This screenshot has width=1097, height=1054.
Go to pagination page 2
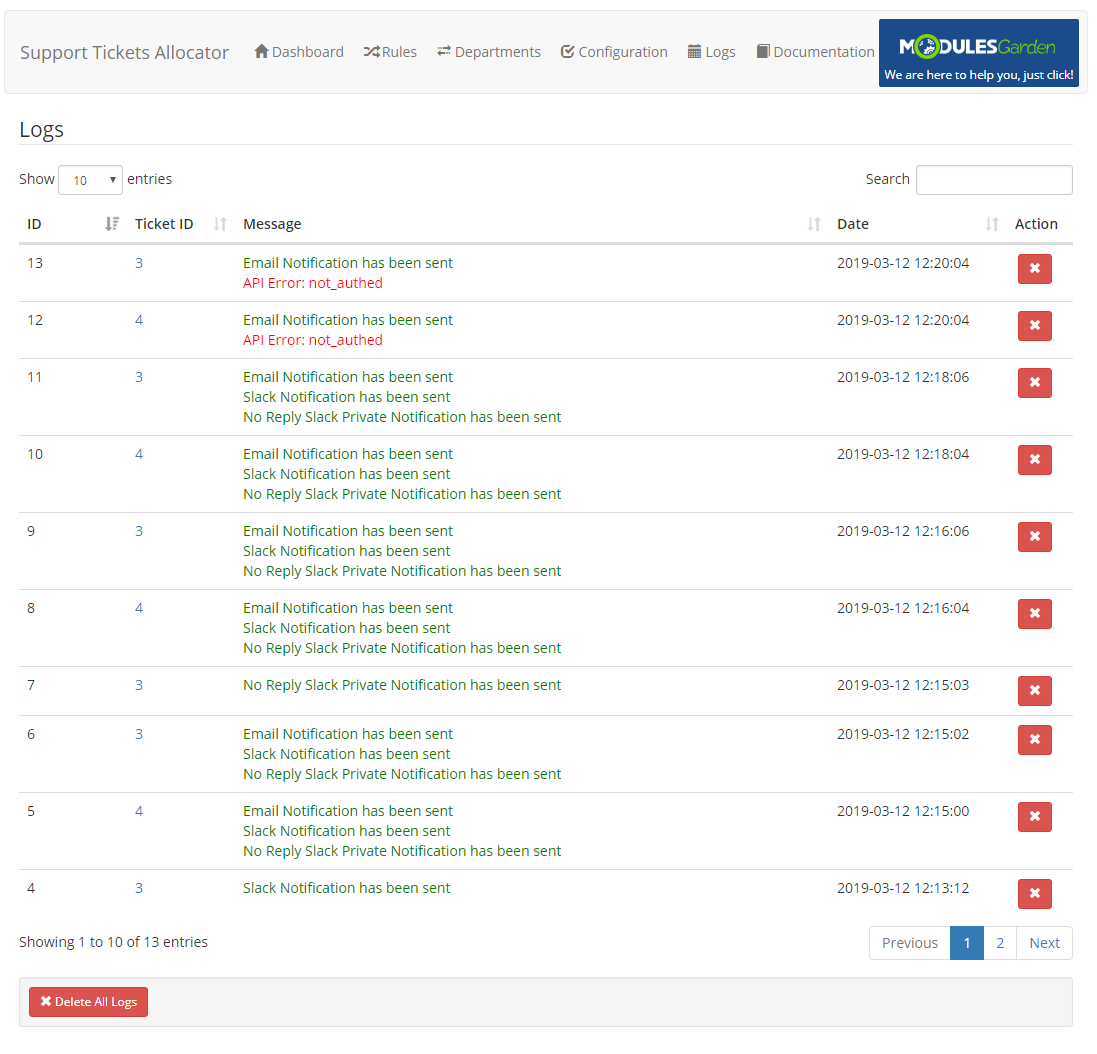coord(1000,943)
